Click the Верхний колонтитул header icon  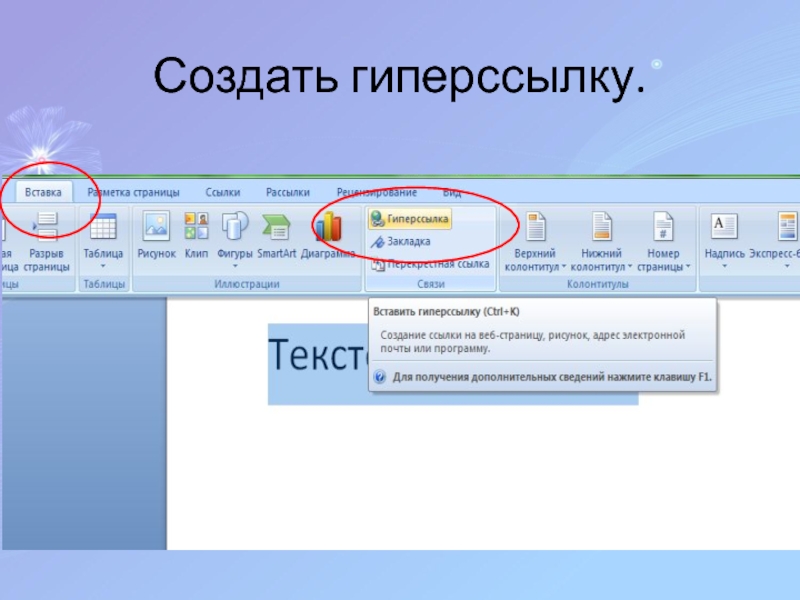click(x=536, y=227)
